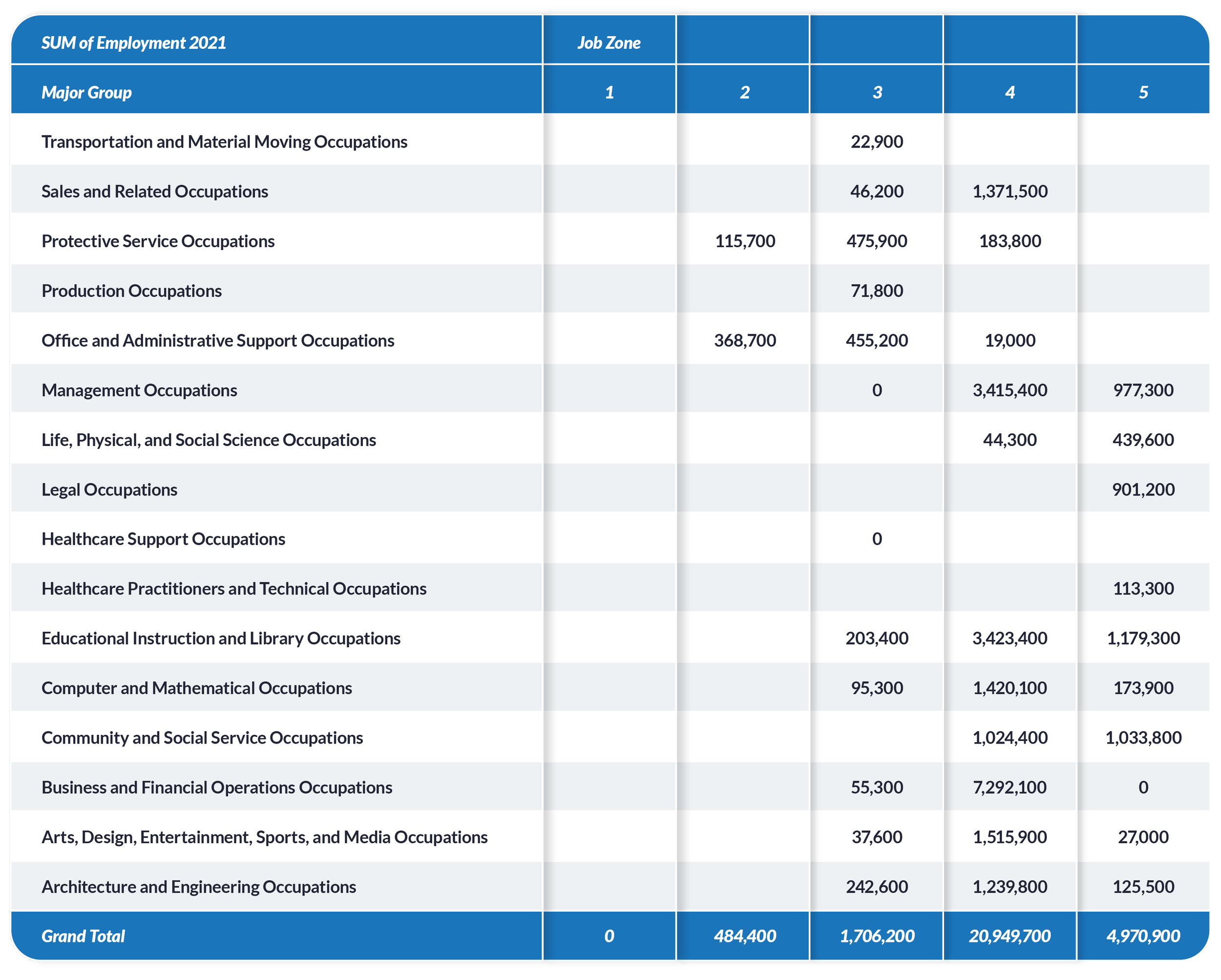This screenshot has width=1221, height=980.
Task: Click the value 3,423,400 in Educational row
Action: point(1010,639)
